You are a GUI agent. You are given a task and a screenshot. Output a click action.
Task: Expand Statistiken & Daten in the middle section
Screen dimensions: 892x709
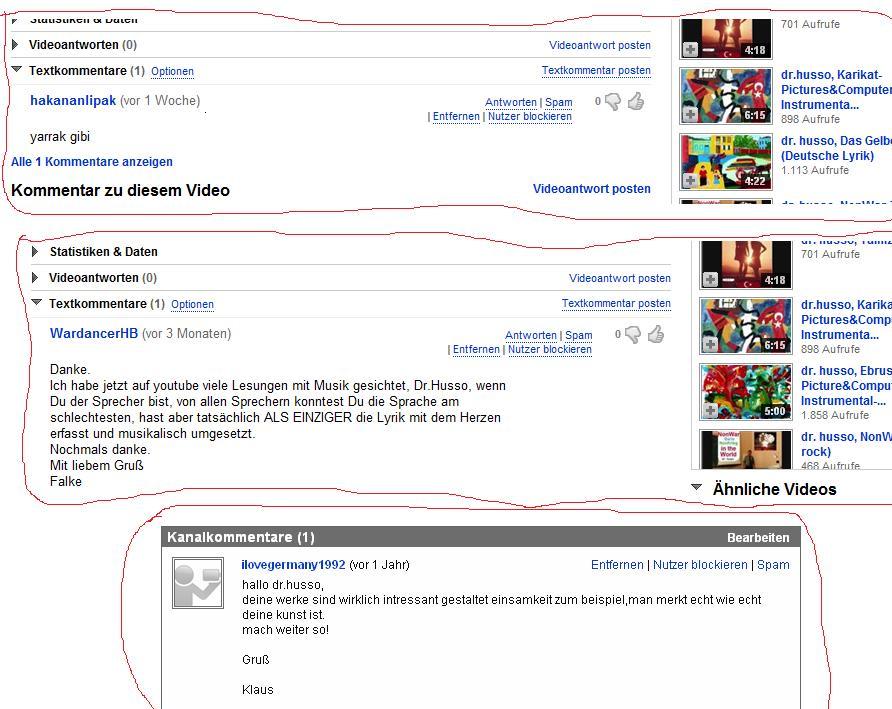pyautogui.click(x=35, y=252)
